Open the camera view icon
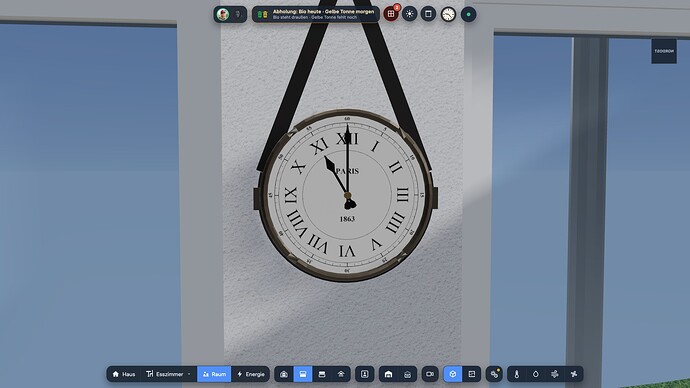The height and width of the screenshot is (388, 690). pyautogui.click(x=430, y=374)
